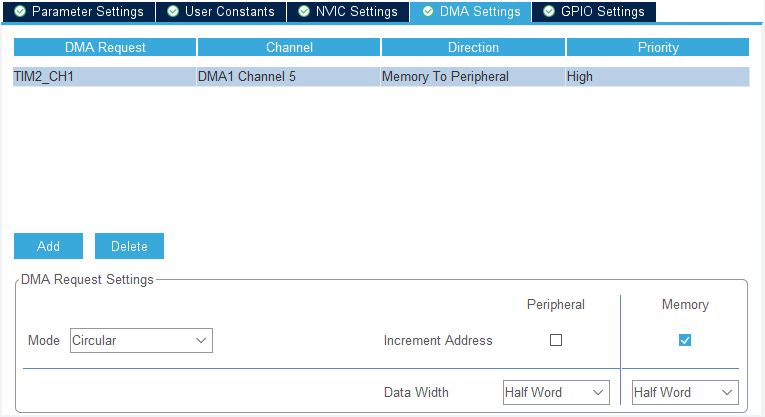
Task: Click the Memory To Peripheral direction cell
Action: point(473,77)
